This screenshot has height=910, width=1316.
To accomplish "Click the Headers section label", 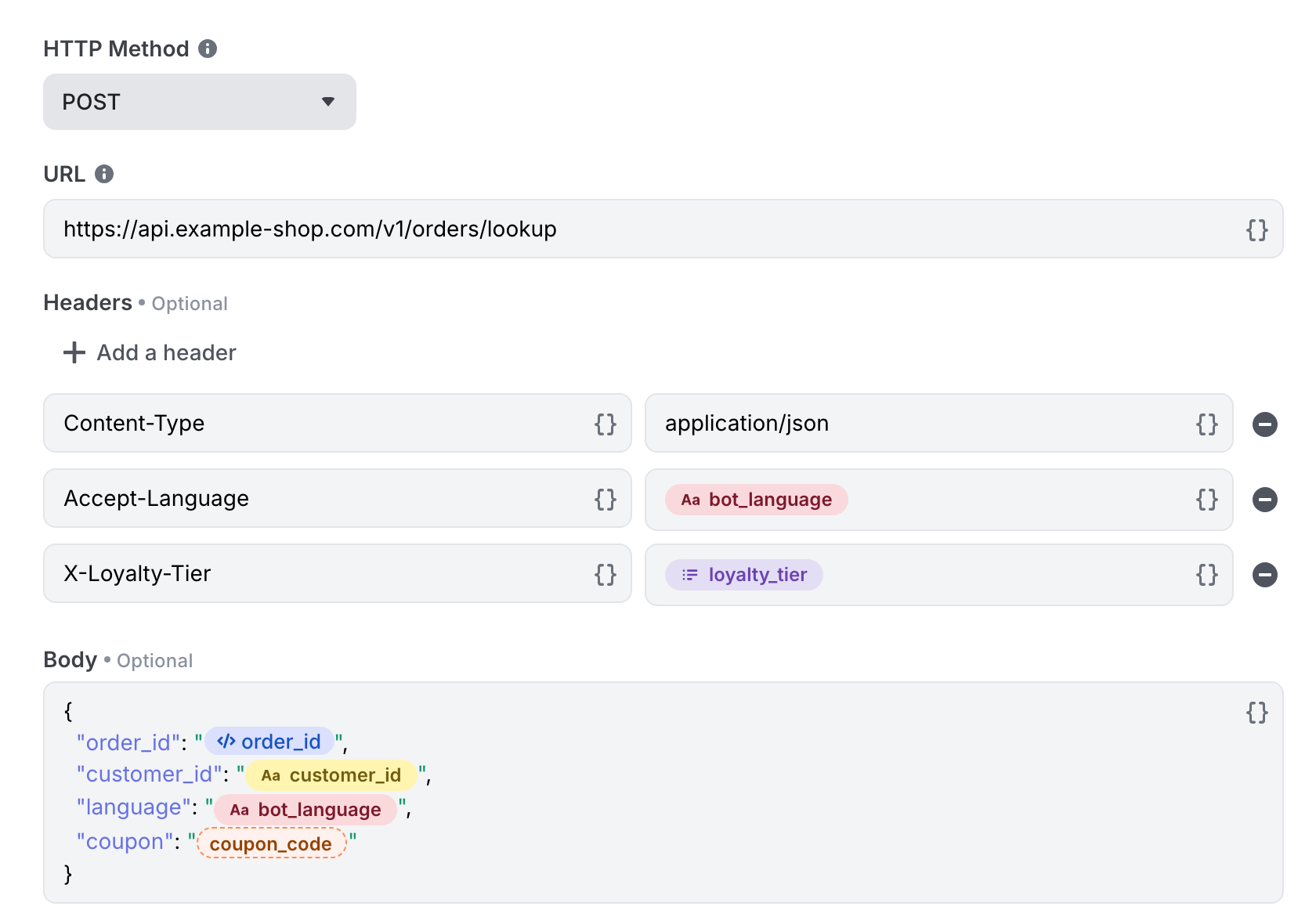I will tap(88, 302).
